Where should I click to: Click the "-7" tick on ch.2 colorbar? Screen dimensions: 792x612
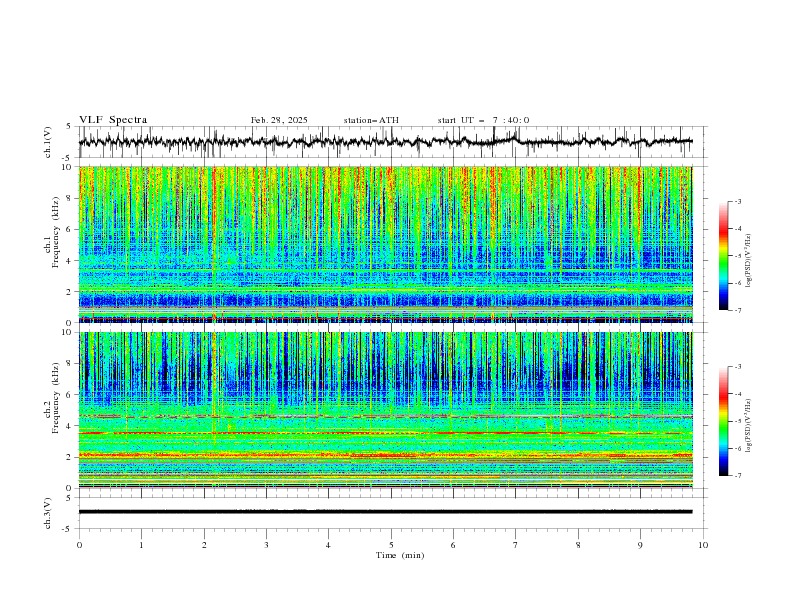(737, 476)
